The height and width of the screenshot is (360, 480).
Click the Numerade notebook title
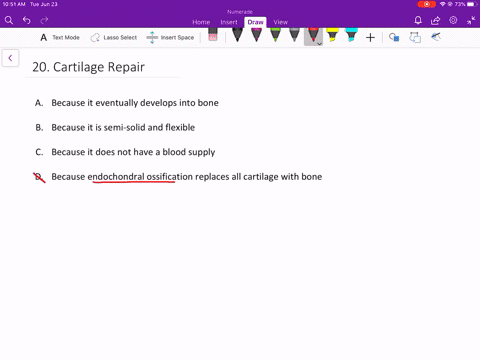point(240,12)
